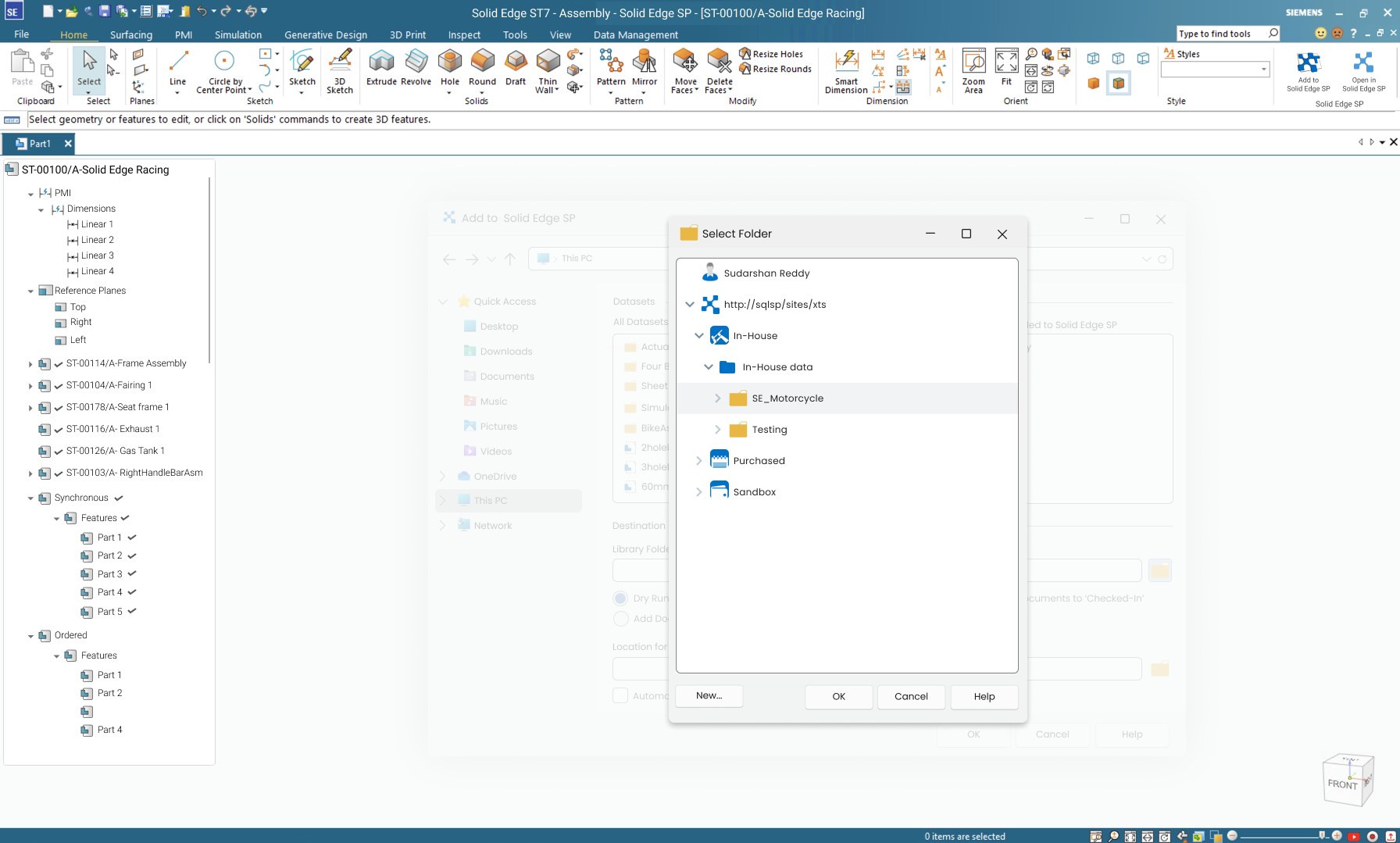Select the Zoom Area tool
The width and height of the screenshot is (1400, 843).
(x=973, y=70)
